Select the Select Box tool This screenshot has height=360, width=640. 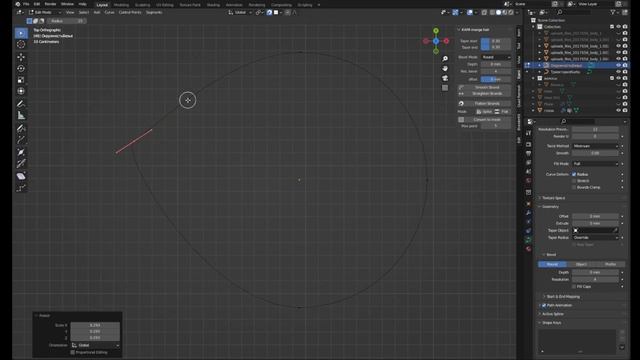(21, 33)
